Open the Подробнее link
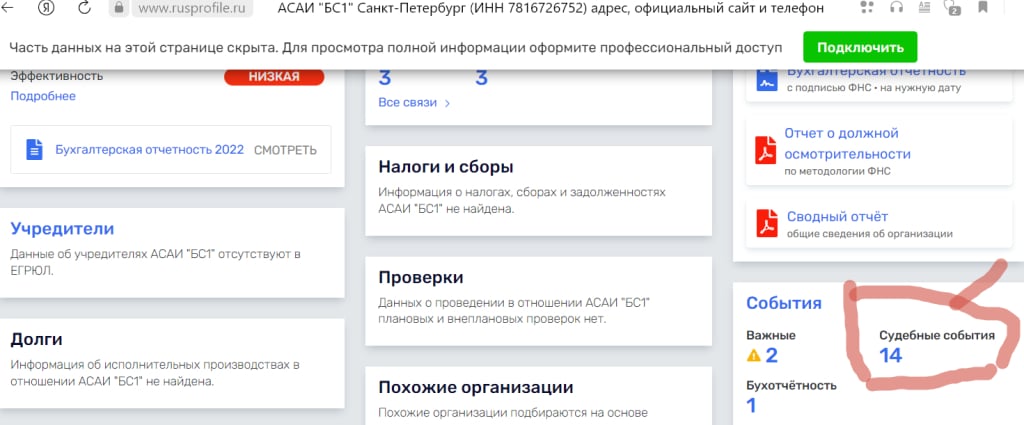 pos(43,96)
